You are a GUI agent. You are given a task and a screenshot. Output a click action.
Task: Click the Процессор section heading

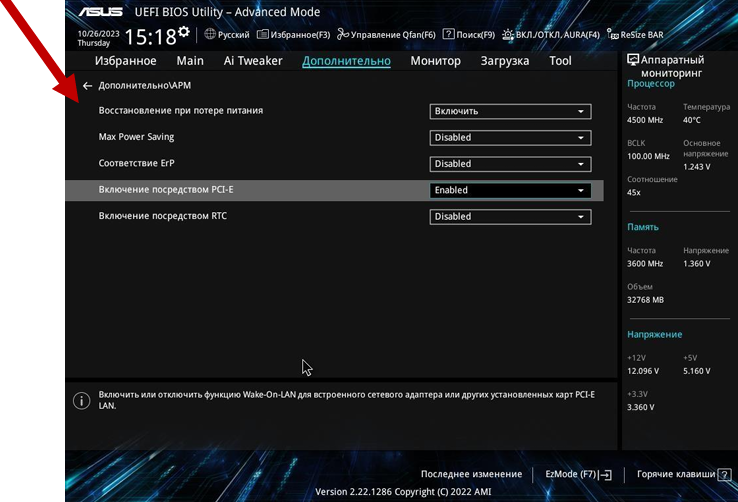coord(650,84)
